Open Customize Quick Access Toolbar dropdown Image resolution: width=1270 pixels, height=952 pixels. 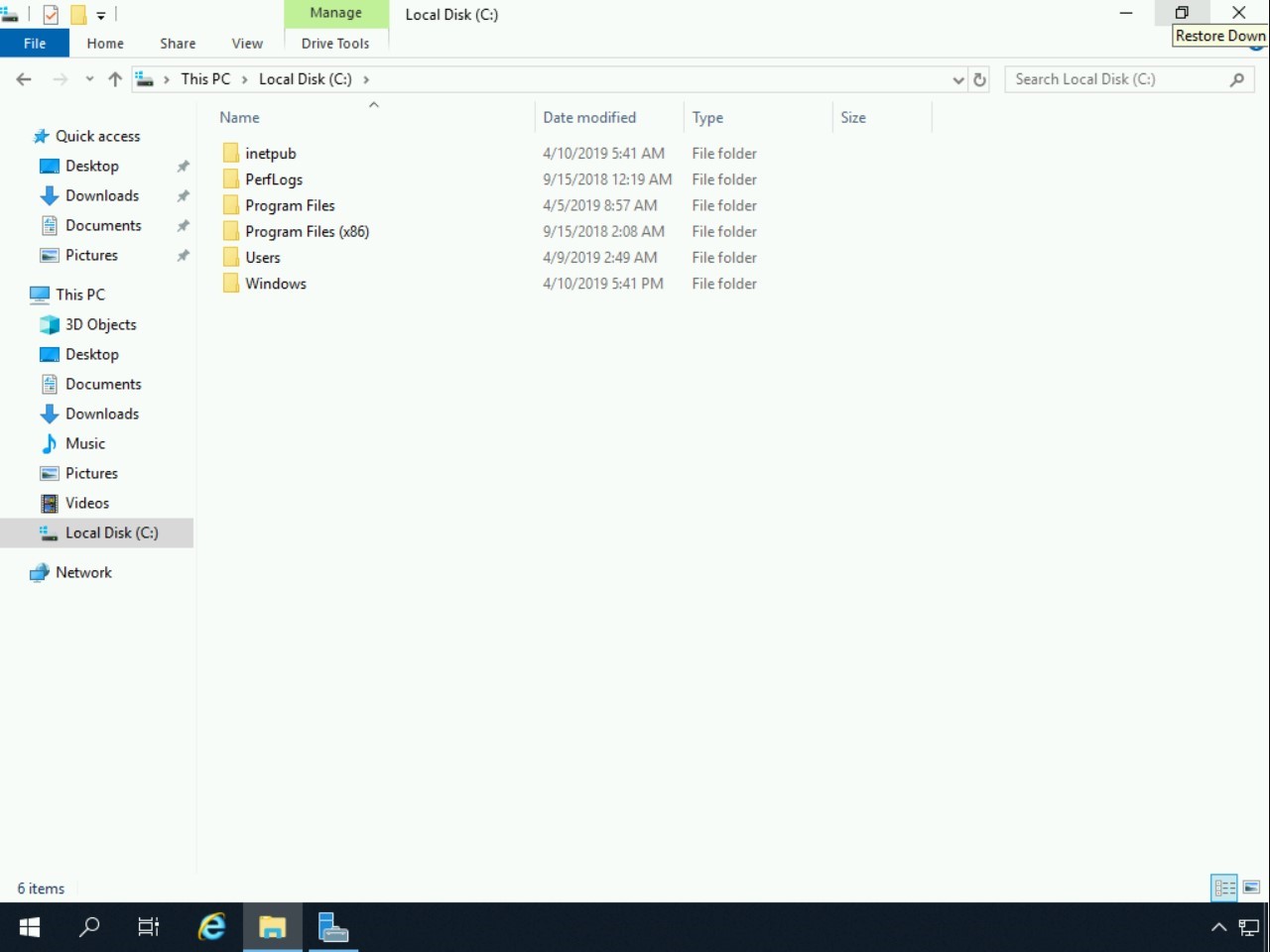[x=101, y=15]
